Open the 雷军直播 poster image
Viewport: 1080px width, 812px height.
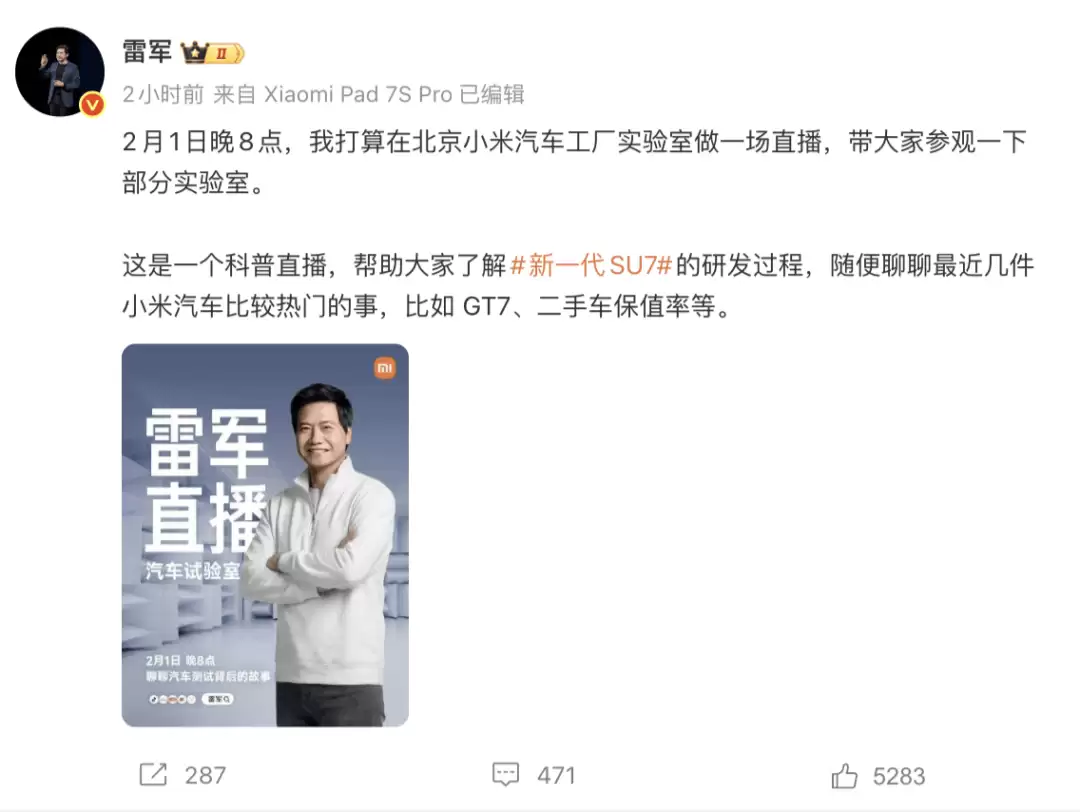coord(265,535)
